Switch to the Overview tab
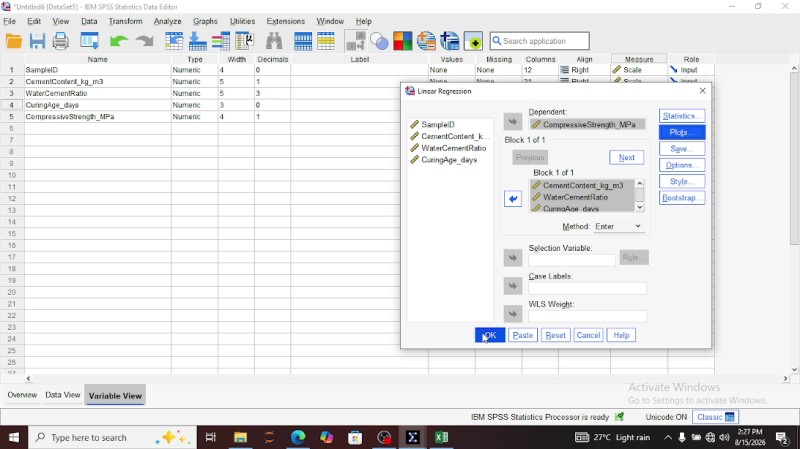 22,395
